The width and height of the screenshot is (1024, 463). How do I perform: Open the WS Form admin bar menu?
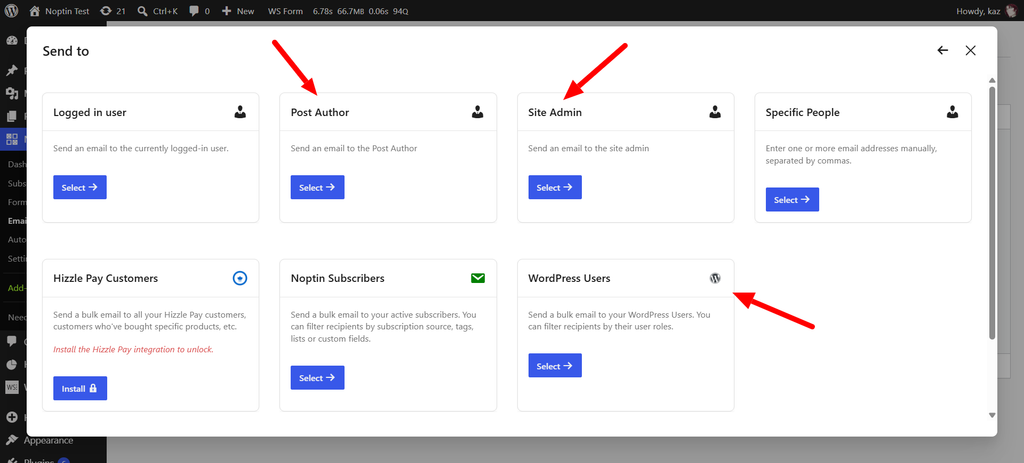point(285,11)
